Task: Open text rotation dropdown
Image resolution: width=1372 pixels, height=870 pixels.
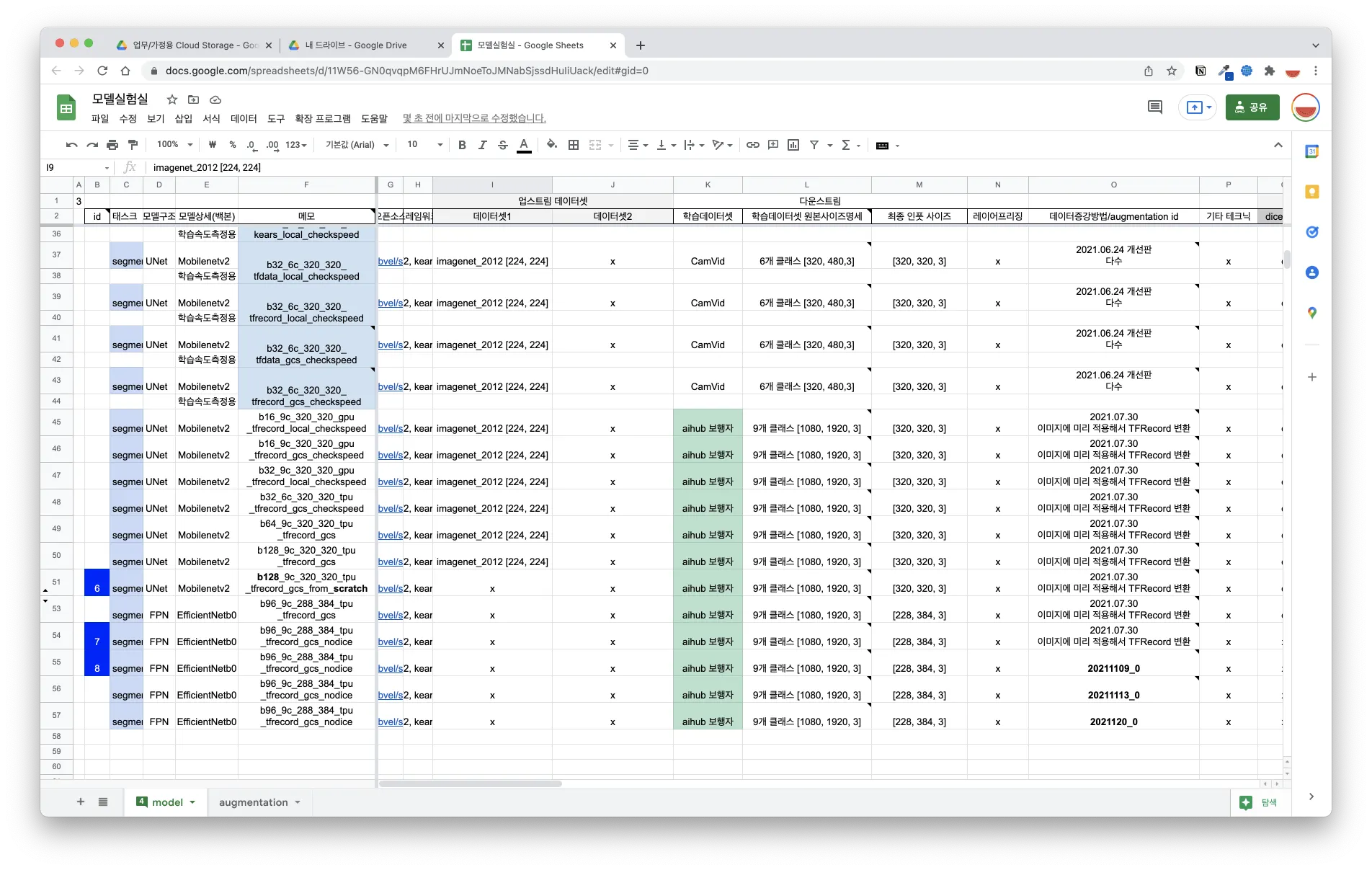Action: tap(722, 145)
